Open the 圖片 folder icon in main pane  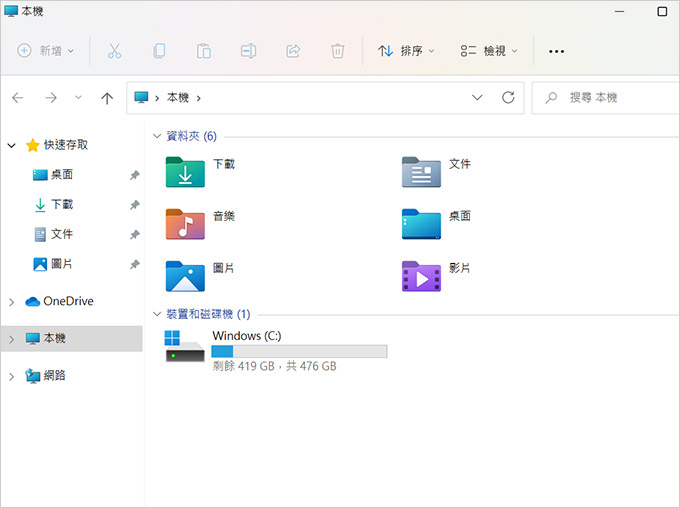point(185,276)
